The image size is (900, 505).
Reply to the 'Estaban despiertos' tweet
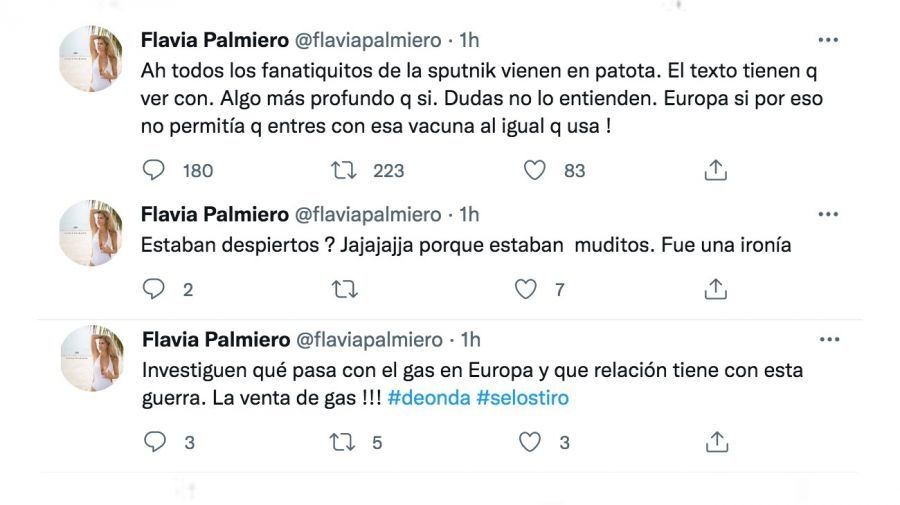(x=154, y=289)
